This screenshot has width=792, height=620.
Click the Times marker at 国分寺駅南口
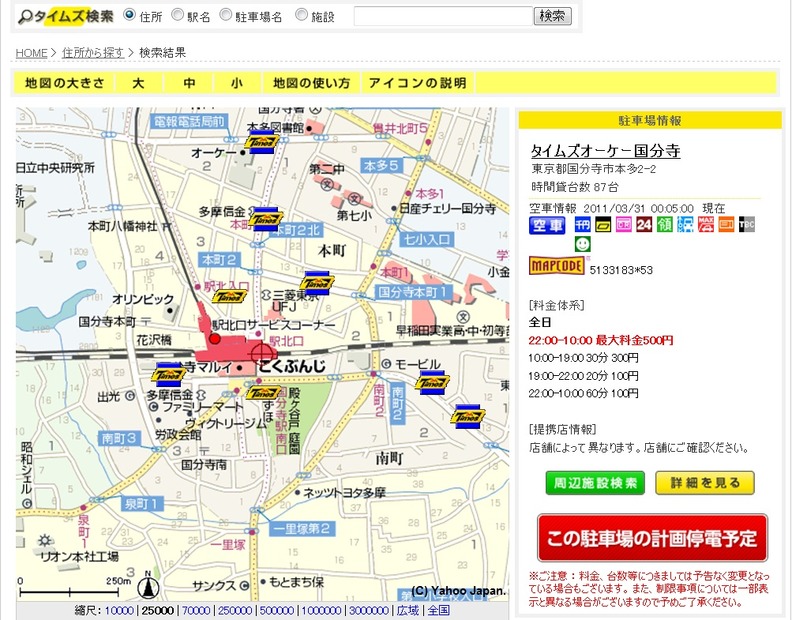pyautogui.click(x=263, y=392)
